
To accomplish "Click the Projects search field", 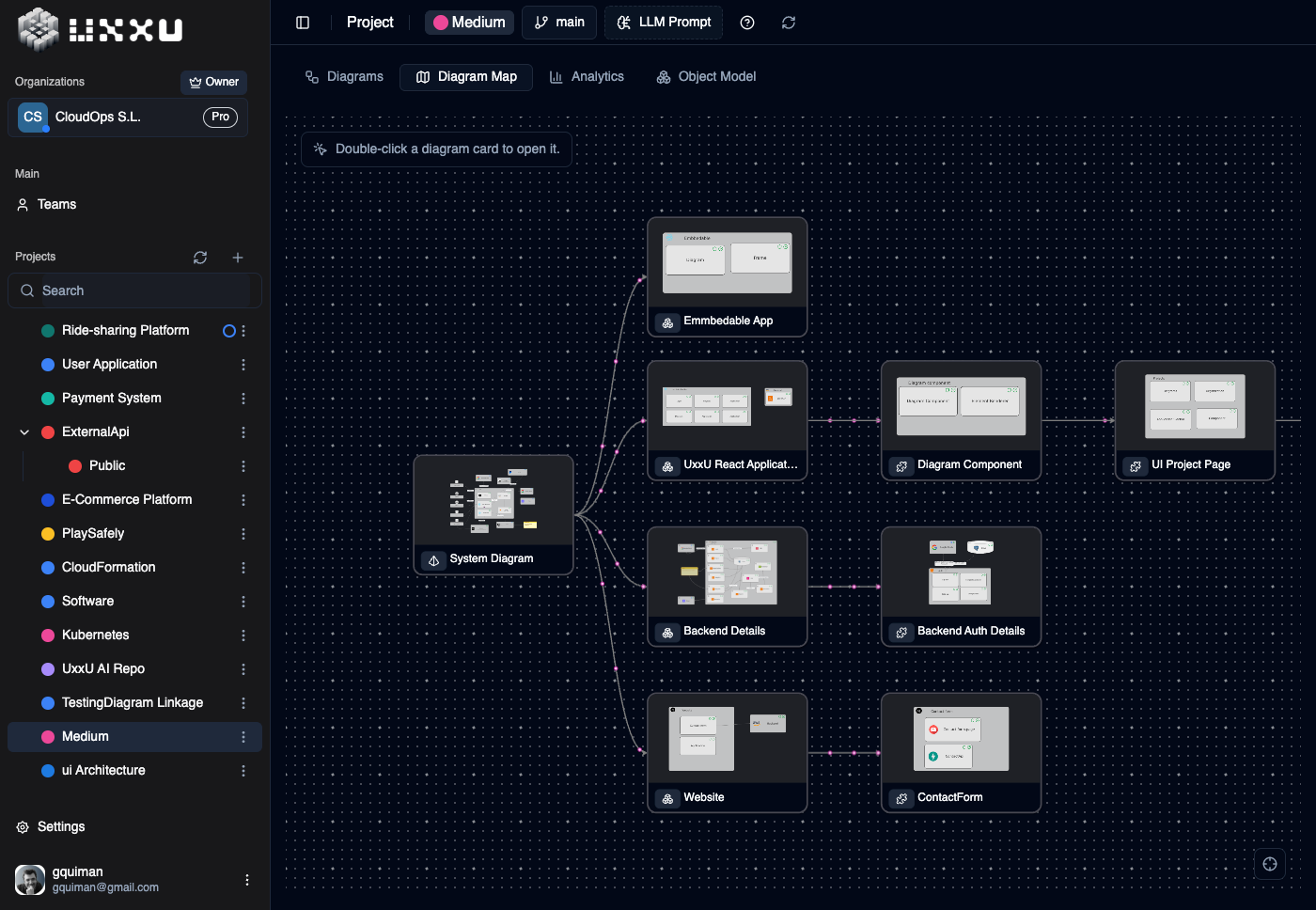I will 134,291.
